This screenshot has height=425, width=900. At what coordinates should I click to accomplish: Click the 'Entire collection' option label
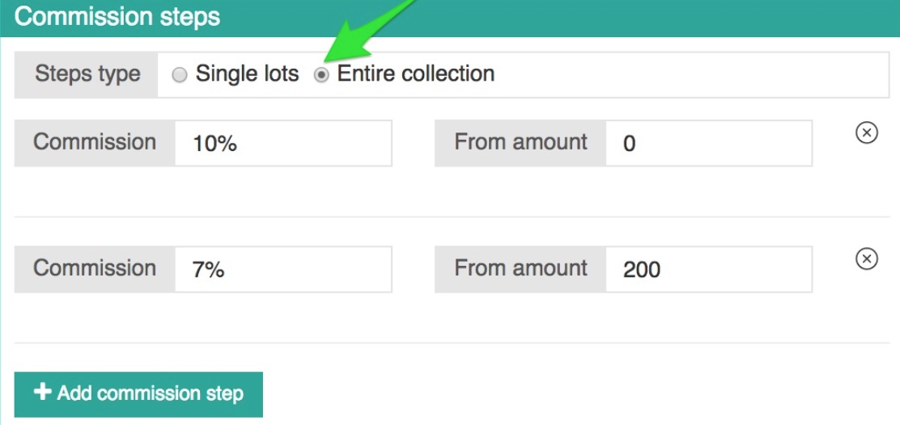(x=415, y=74)
